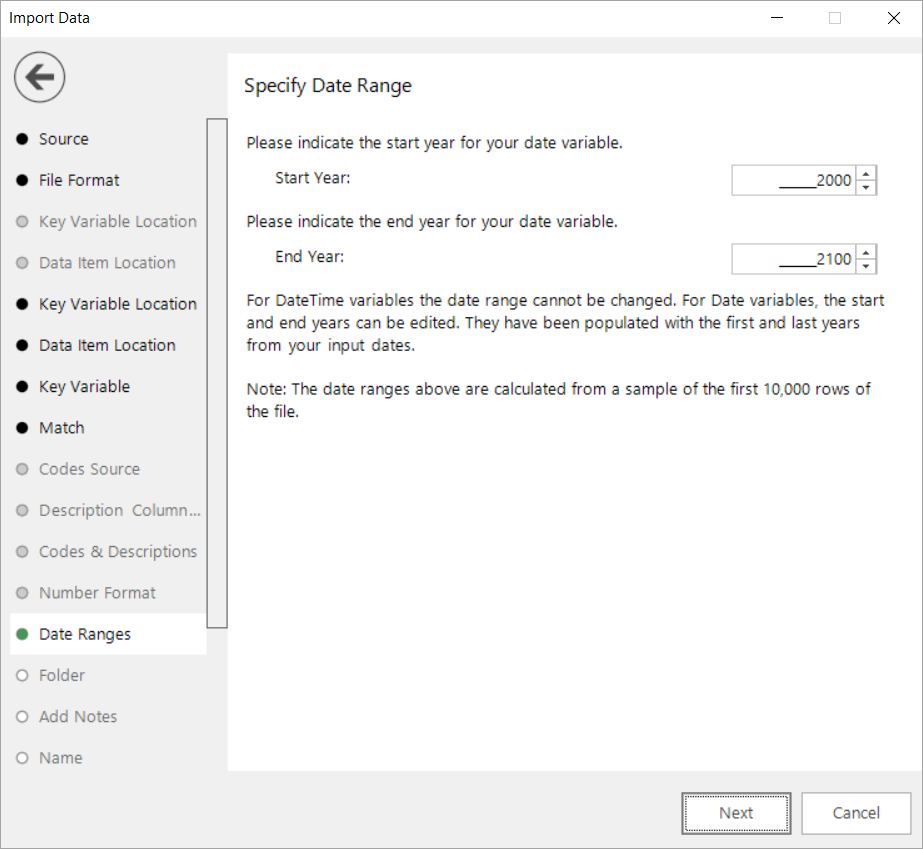Screen dimensions: 923x849
Task: Close the Import Data window
Action: 894,18
